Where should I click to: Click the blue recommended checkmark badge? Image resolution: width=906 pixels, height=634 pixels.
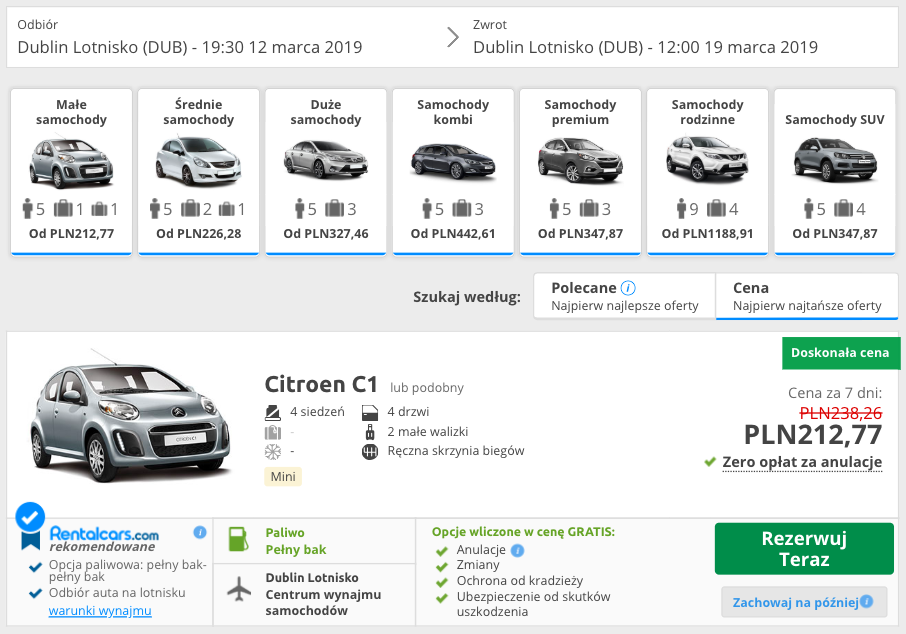point(31,517)
